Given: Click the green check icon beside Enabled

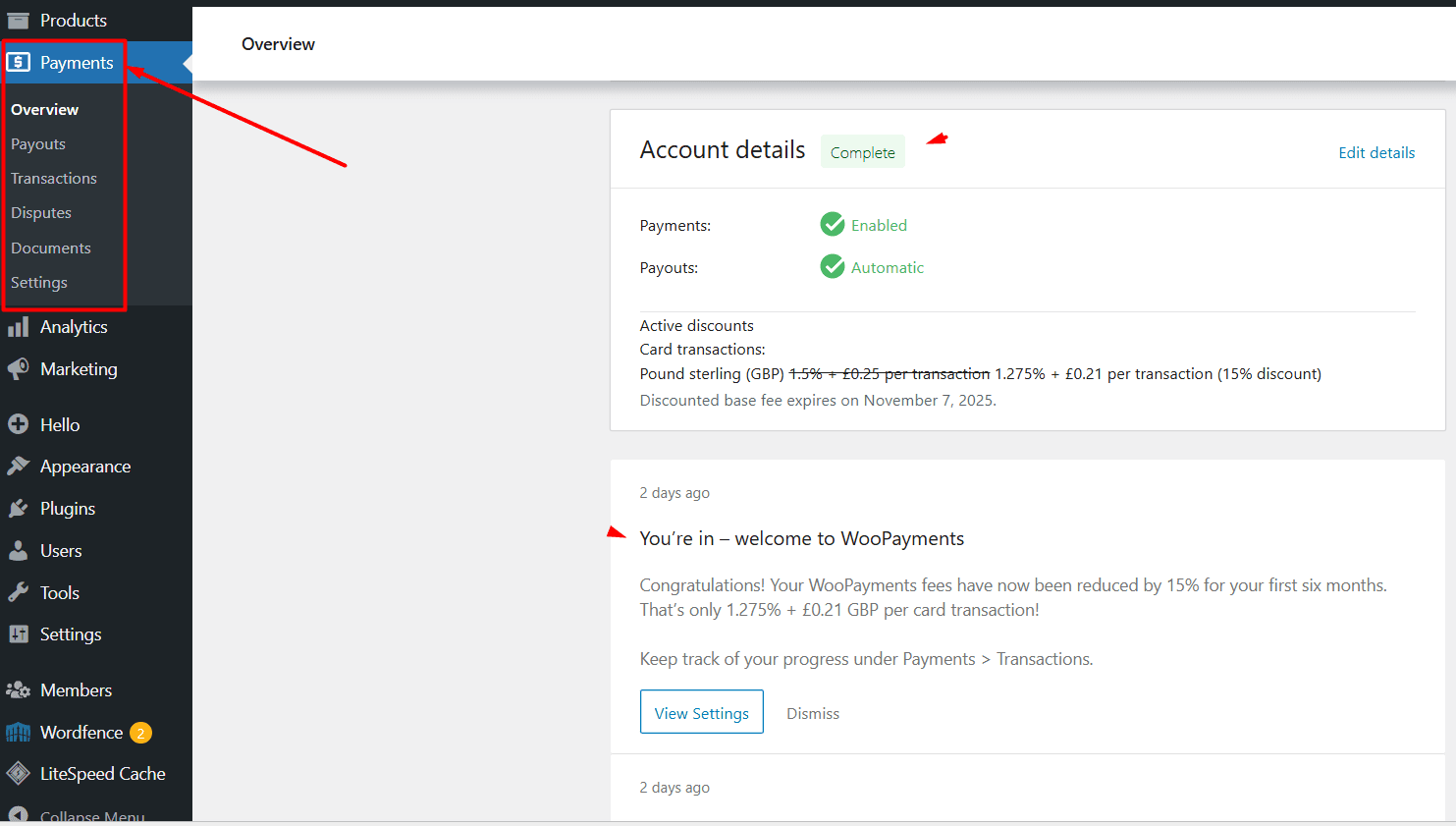Looking at the screenshot, I should [833, 225].
